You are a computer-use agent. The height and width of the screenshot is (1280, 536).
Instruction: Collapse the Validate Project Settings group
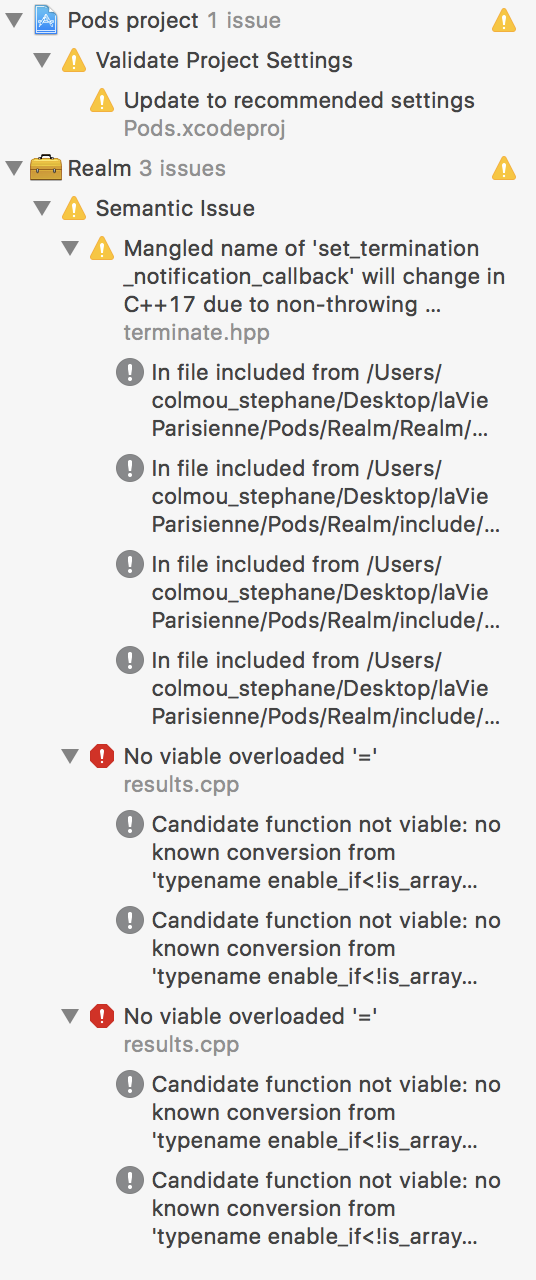(x=42, y=60)
